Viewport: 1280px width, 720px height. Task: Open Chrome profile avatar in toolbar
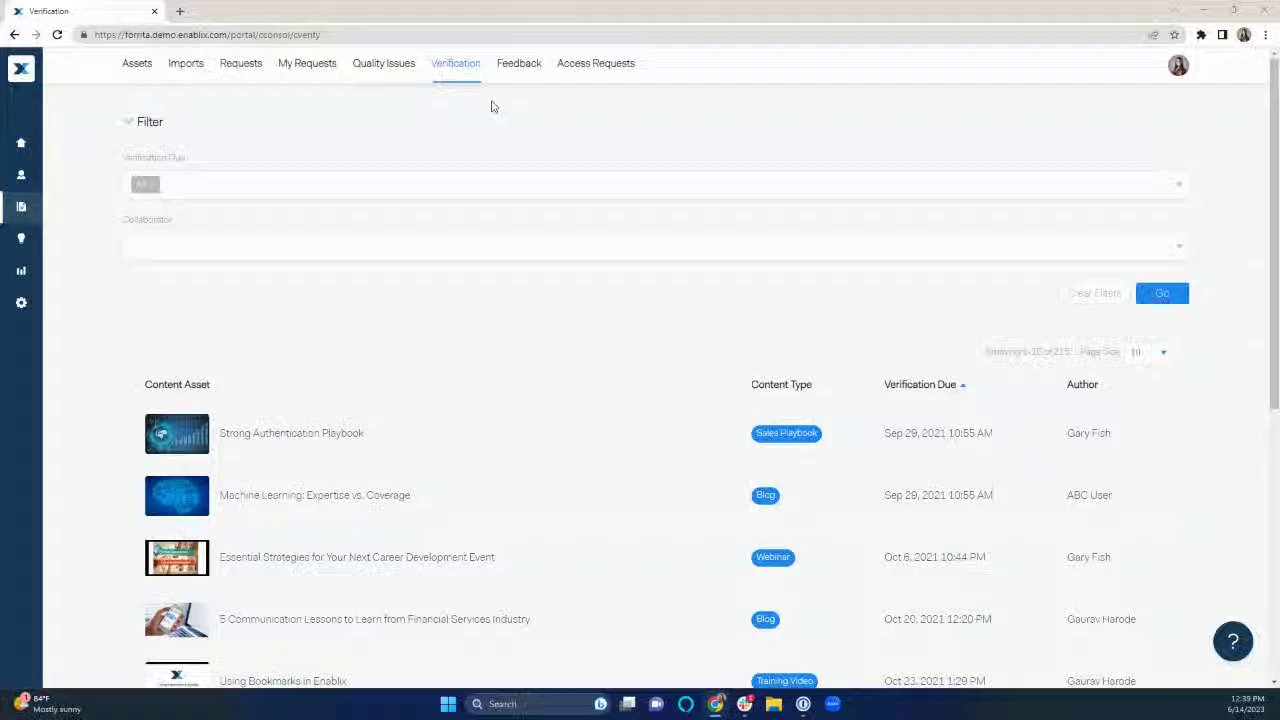[x=1244, y=35]
